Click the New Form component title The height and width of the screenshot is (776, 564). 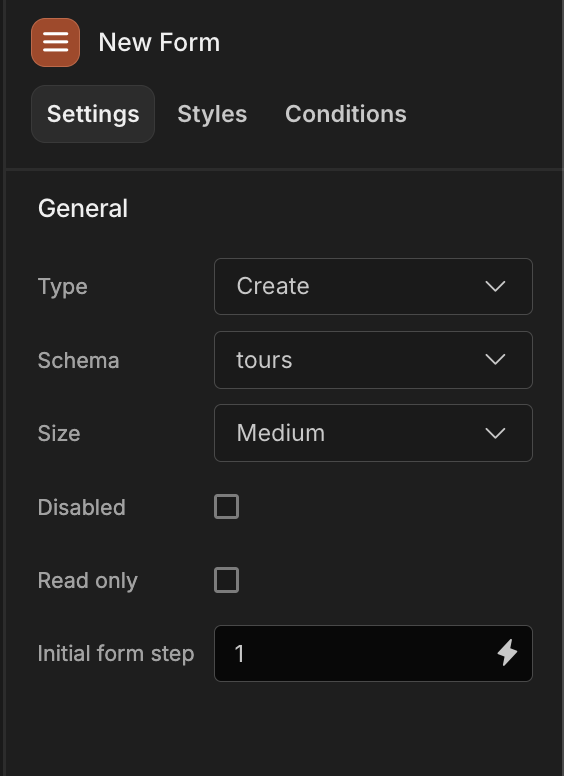(x=159, y=43)
